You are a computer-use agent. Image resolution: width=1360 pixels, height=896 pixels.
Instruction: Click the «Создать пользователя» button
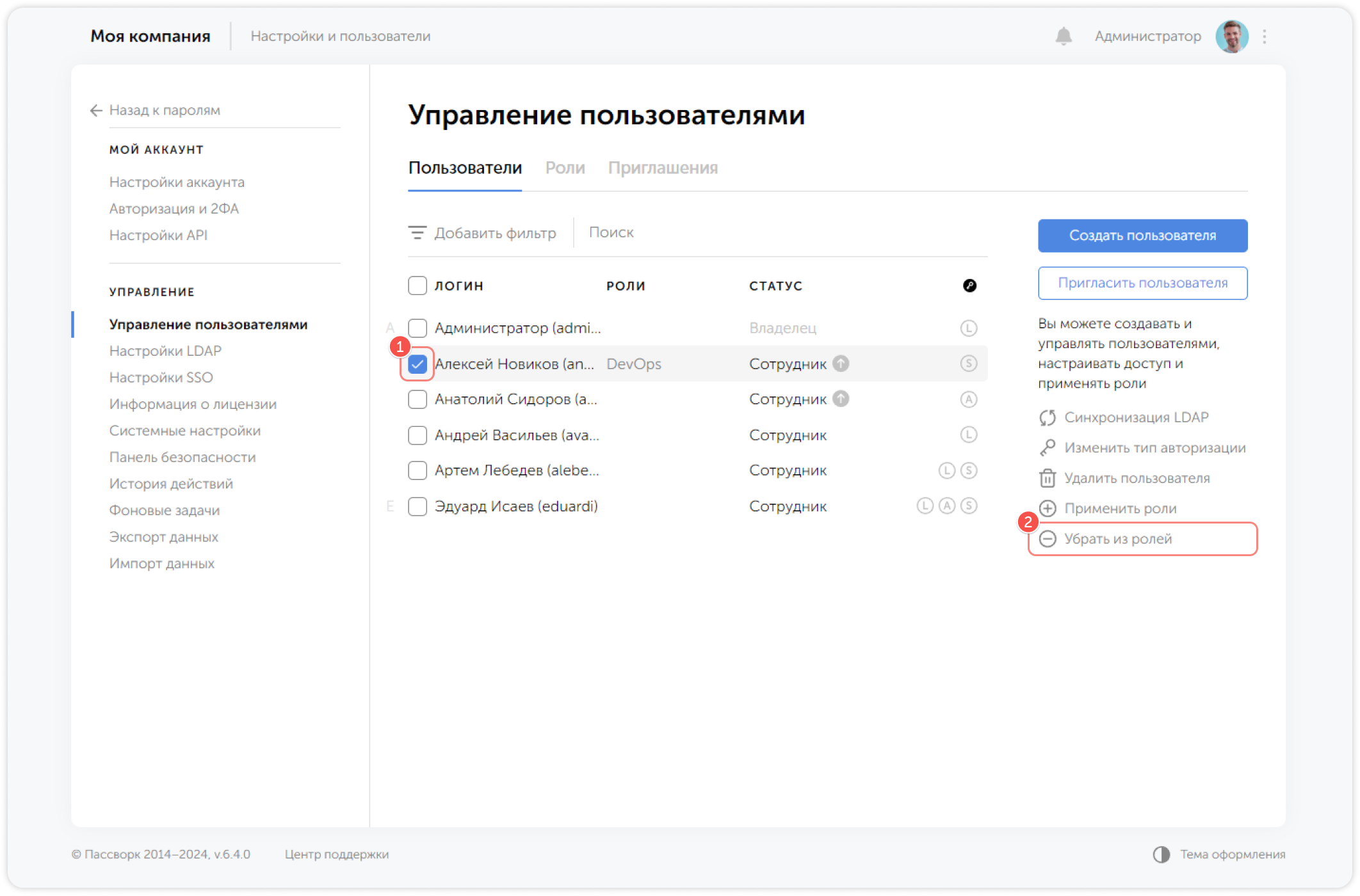pos(1142,236)
